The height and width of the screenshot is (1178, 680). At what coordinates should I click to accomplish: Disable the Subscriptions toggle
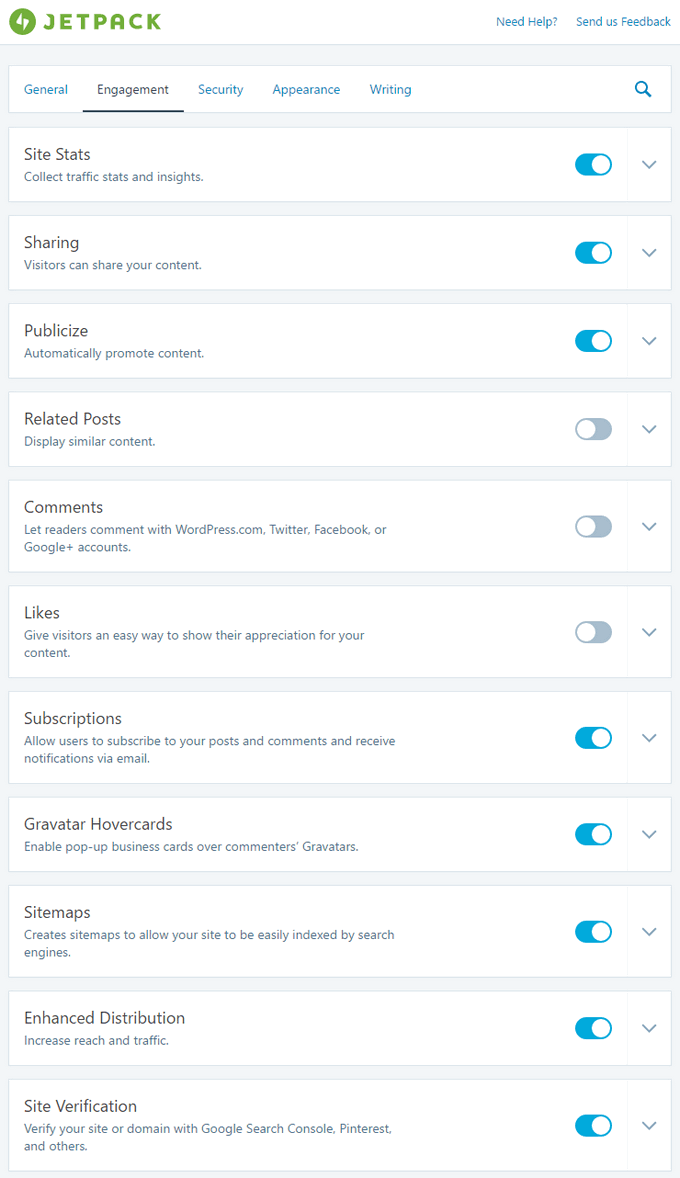point(594,738)
